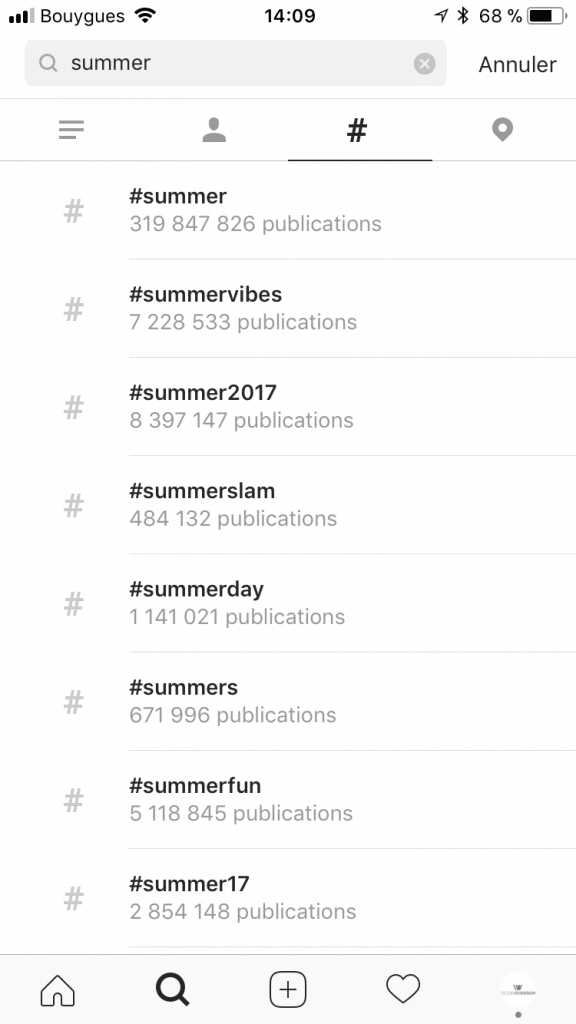Tap the hash icon beside #summers

click(x=74, y=702)
